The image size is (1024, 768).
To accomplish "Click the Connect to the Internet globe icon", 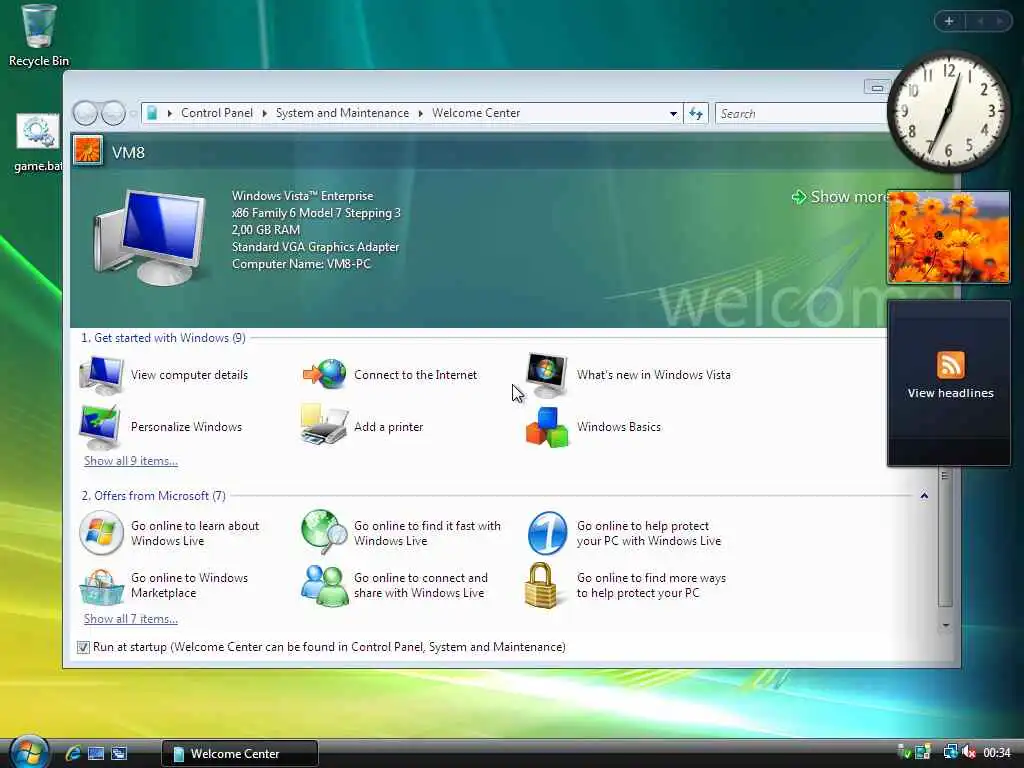I will tap(324, 374).
